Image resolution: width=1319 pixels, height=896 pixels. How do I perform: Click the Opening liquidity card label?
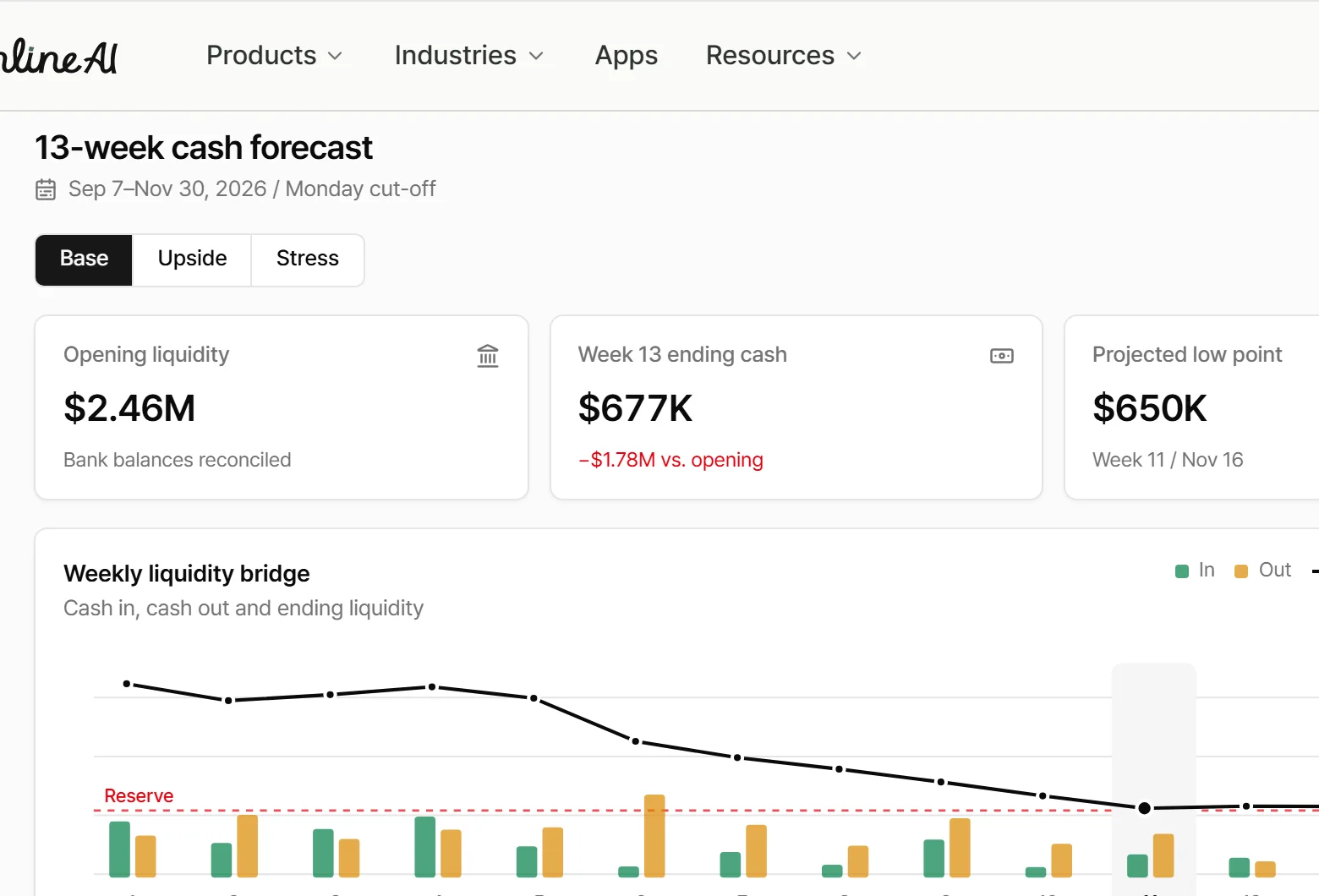pos(146,355)
